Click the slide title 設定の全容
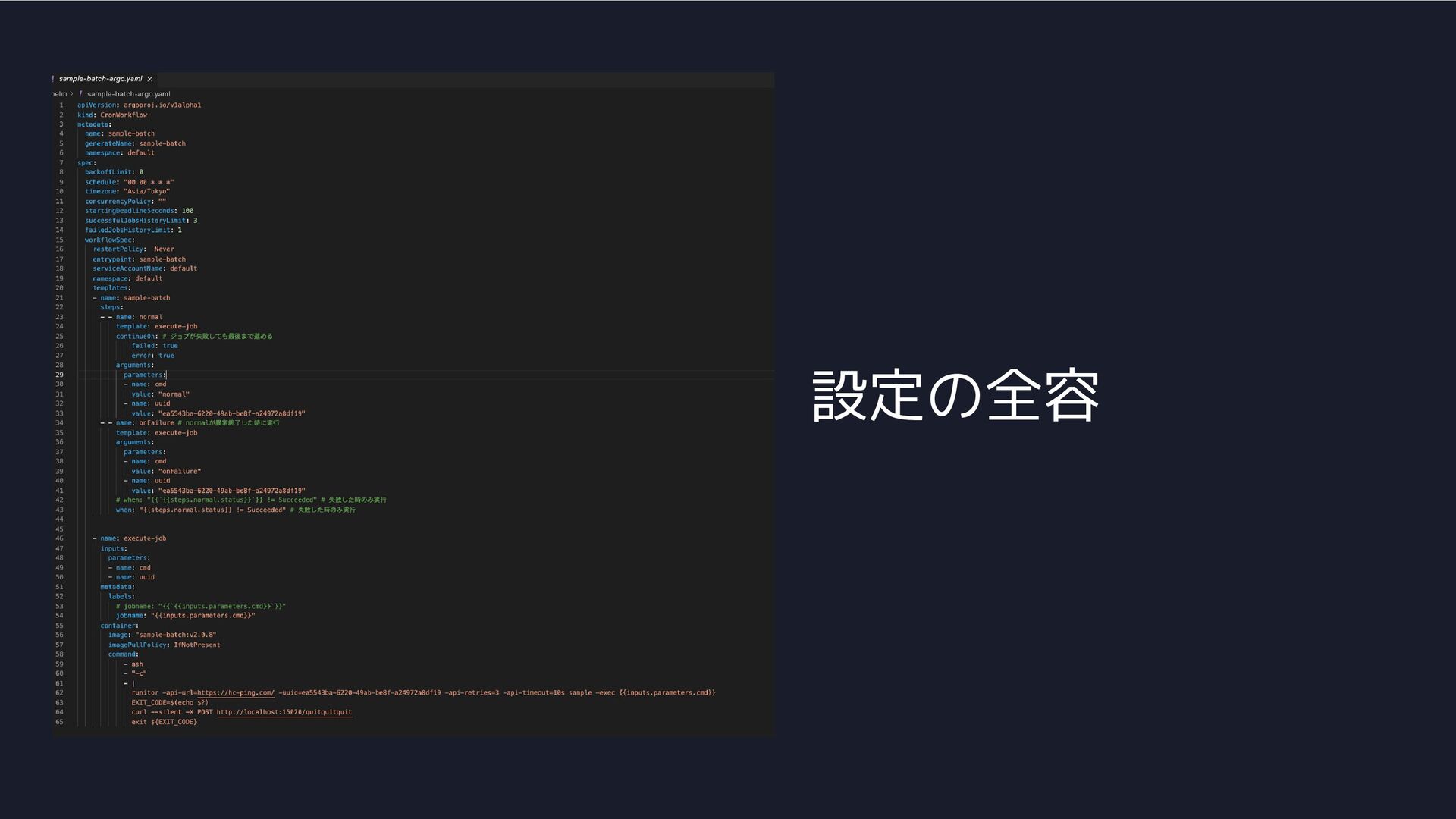Image resolution: width=1456 pixels, height=819 pixels. (x=955, y=396)
